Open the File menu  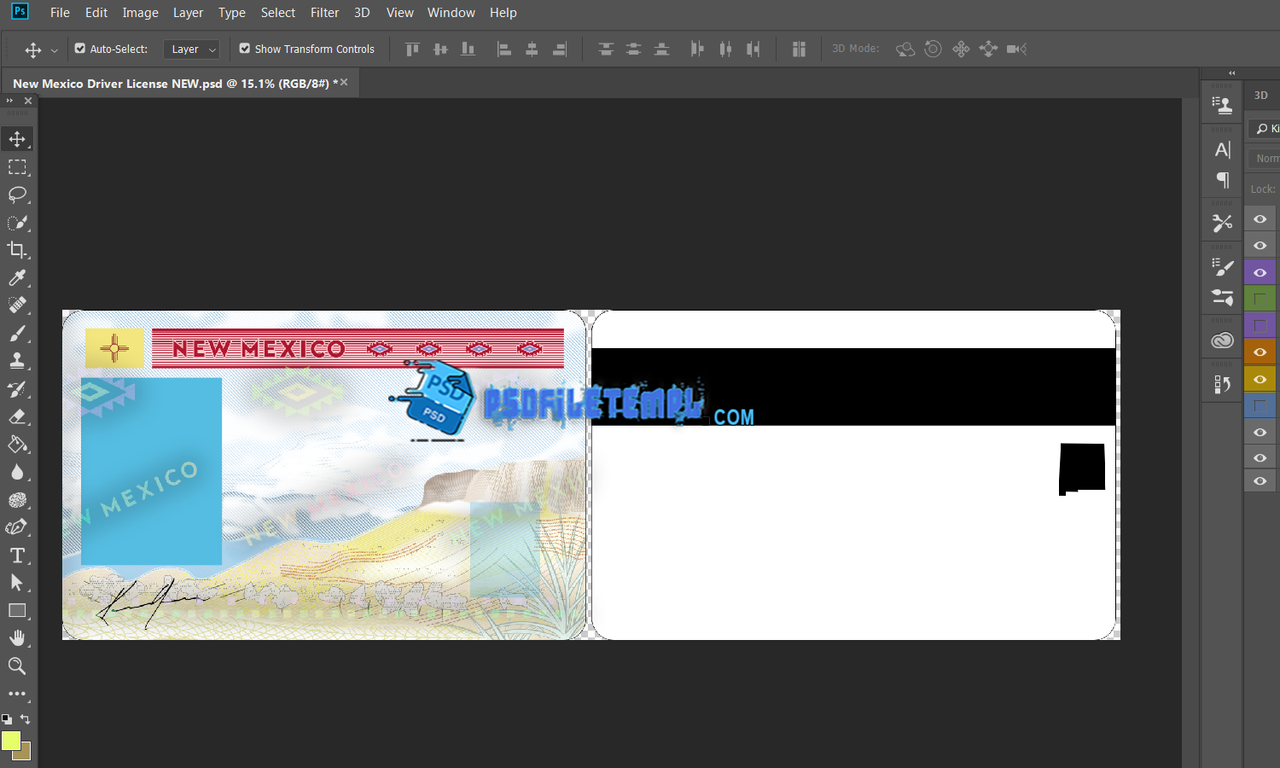[60, 13]
